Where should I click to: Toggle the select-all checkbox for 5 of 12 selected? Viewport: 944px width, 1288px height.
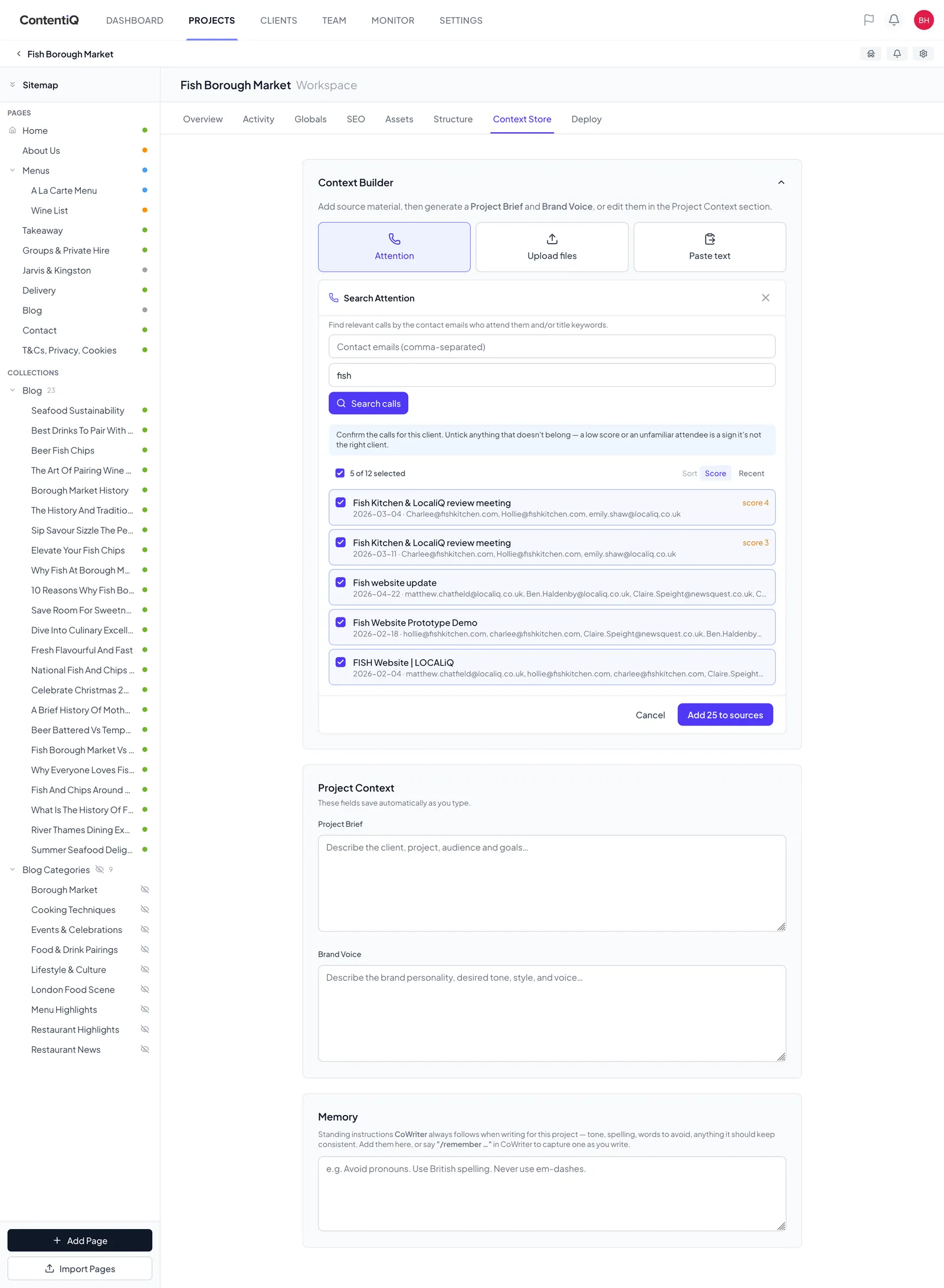click(x=340, y=473)
